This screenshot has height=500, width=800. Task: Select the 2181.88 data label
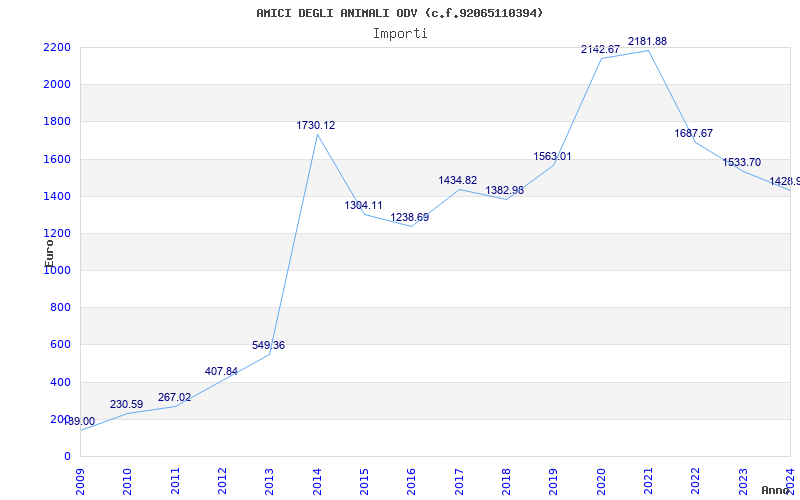(647, 41)
